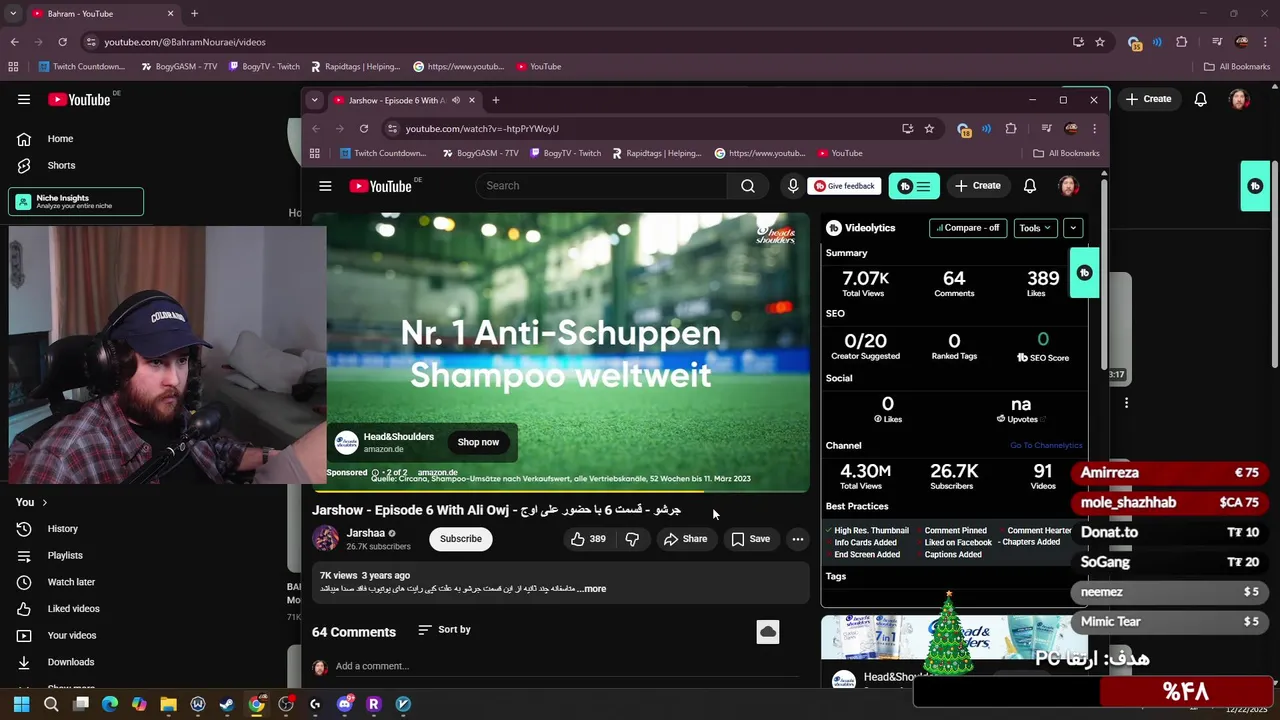Activate voice search microphone icon
The width and height of the screenshot is (1280, 720).
click(793, 186)
